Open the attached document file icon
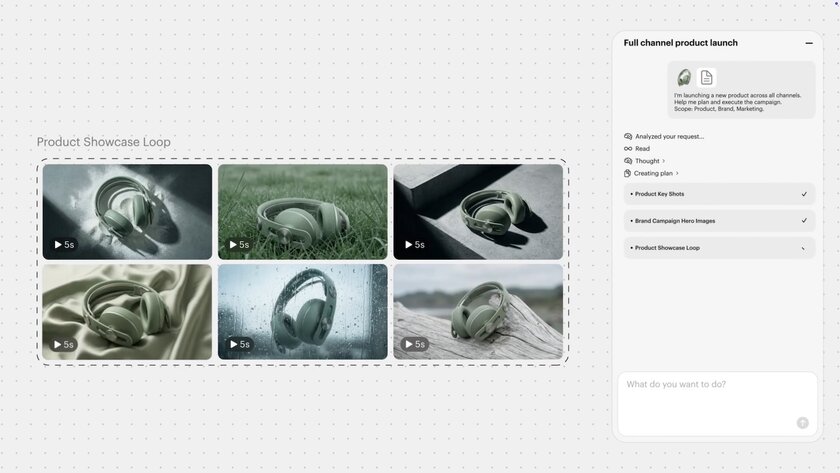This screenshot has width=840, height=473. 707,78
